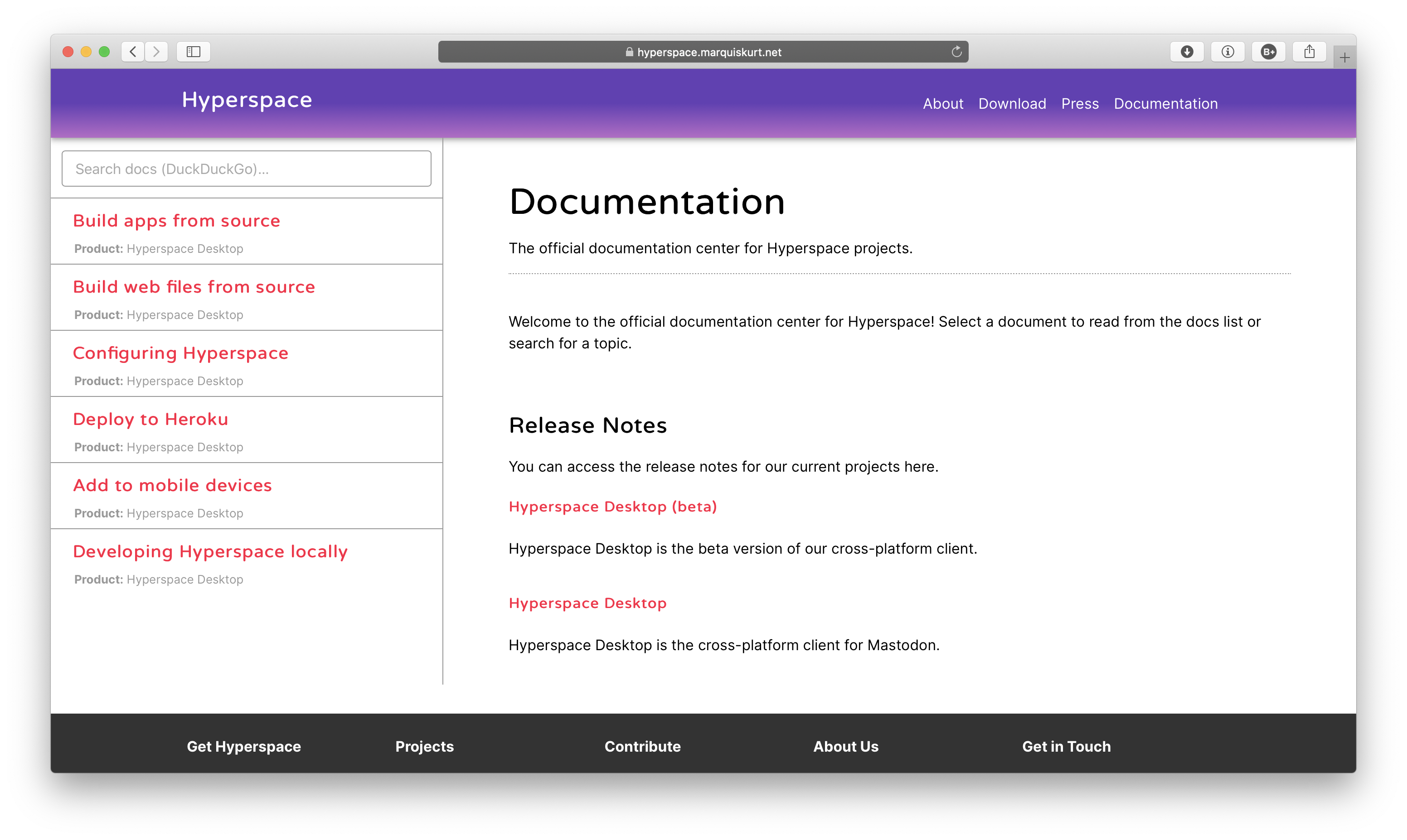Click text about cross-platform client for Mastodon
Viewport: 1407px width, 840px height.
[724, 645]
